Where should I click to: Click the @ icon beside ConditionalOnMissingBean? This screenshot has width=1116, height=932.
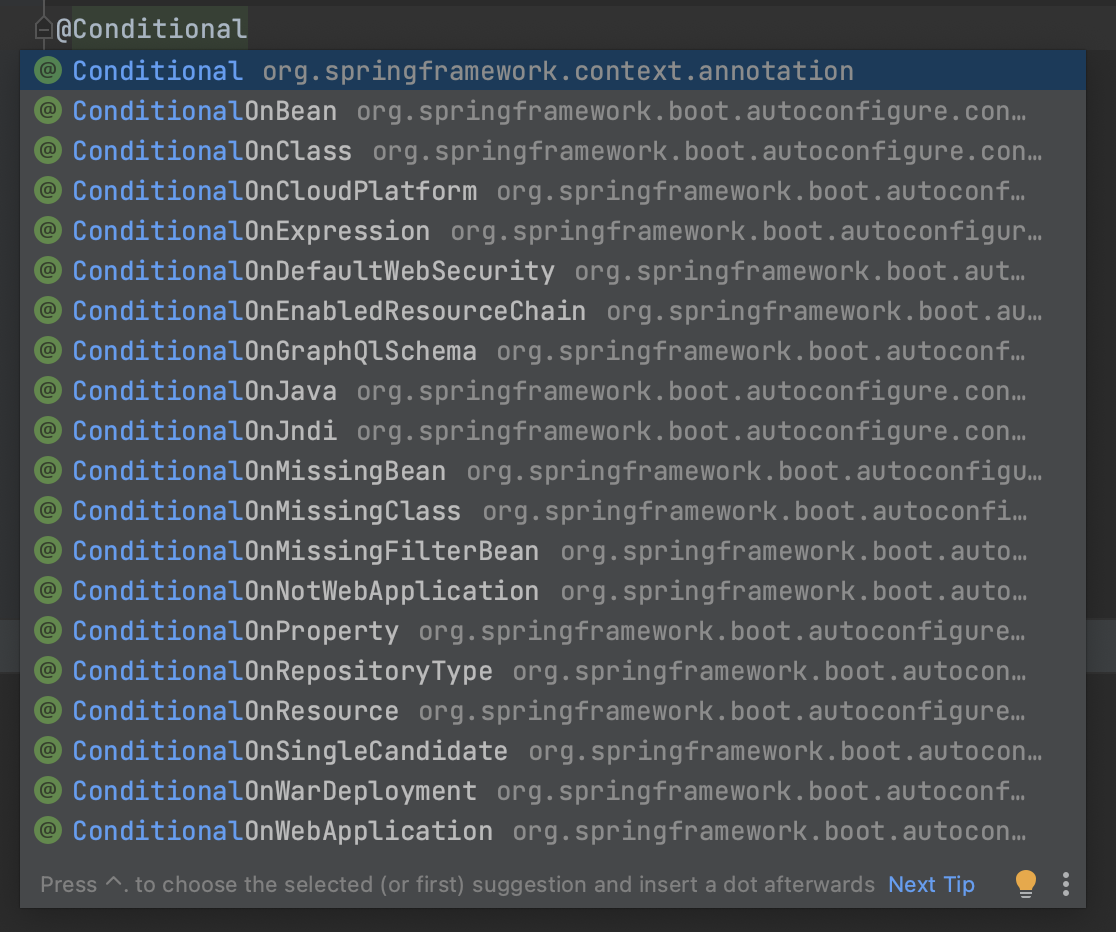tap(47, 470)
